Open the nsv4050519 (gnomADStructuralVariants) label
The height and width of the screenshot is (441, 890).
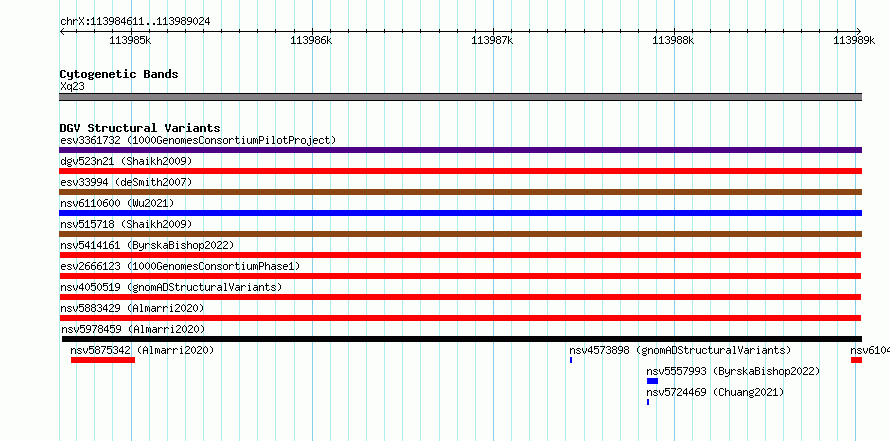pos(171,287)
